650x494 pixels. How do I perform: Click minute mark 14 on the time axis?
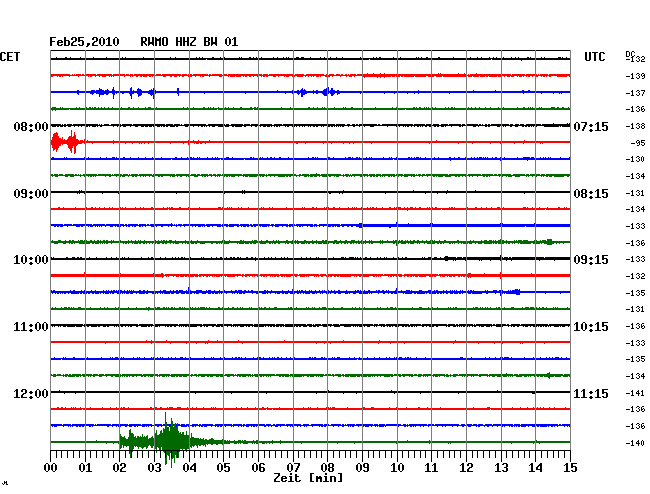(535, 468)
